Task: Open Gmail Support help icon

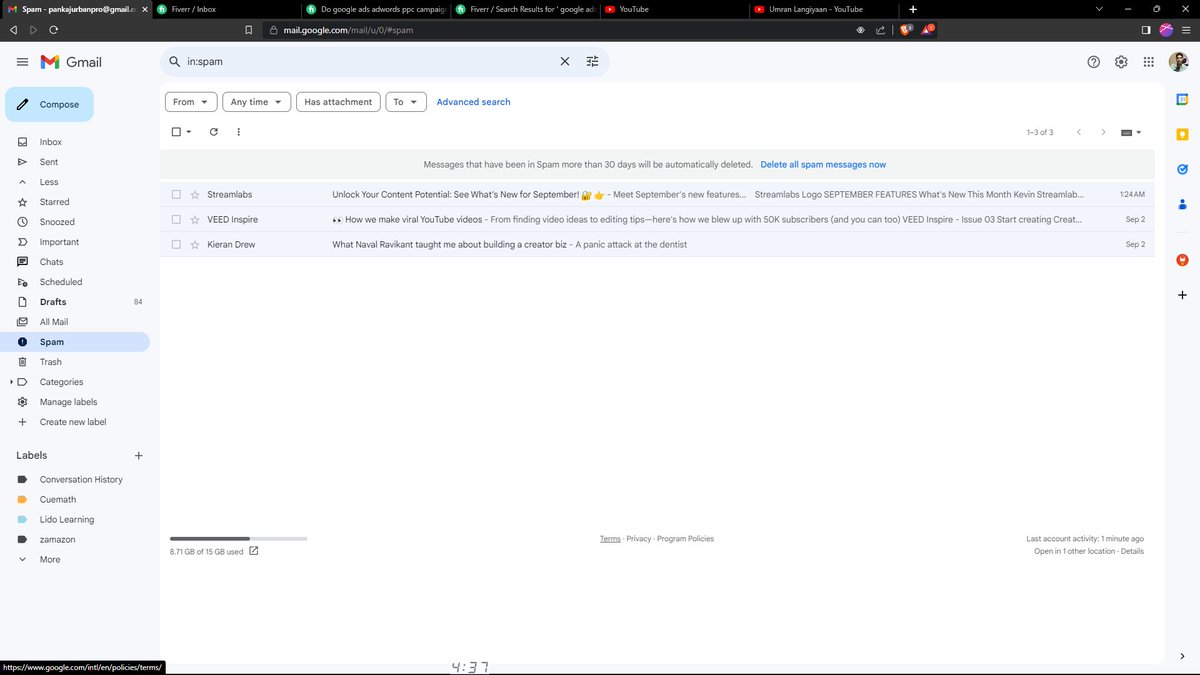Action: [x=1093, y=62]
